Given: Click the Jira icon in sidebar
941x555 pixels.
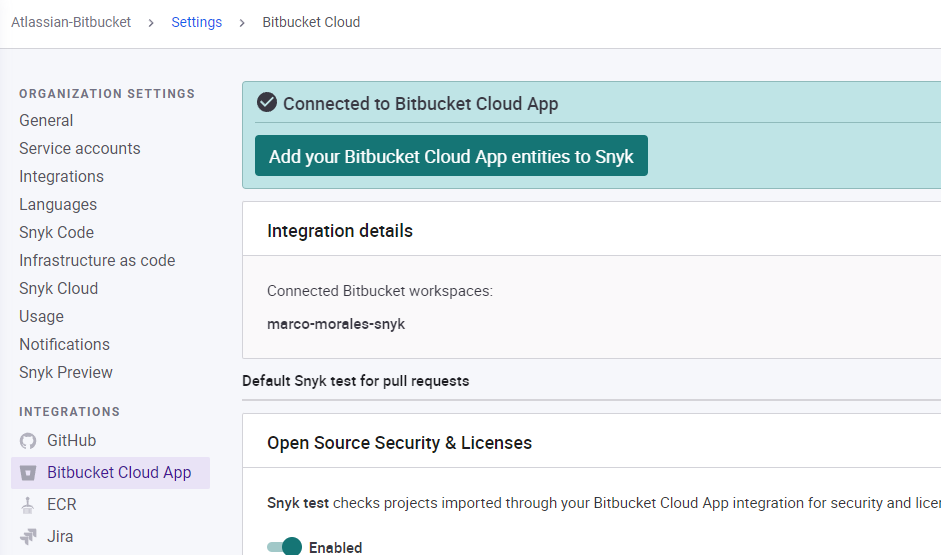Looking at the screenshot, I should (28, 536).
